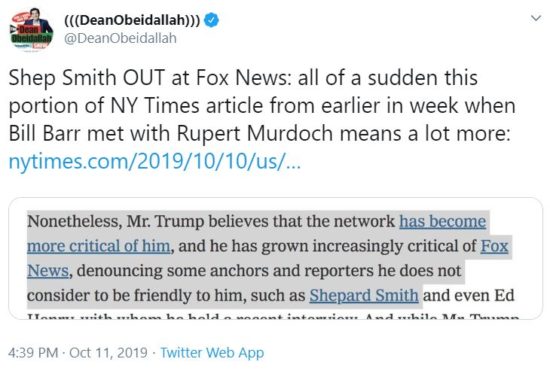This screenshot has height=371, width=550.
Task: Click 'more critical of him' underlined link
Action: point(99,246)
